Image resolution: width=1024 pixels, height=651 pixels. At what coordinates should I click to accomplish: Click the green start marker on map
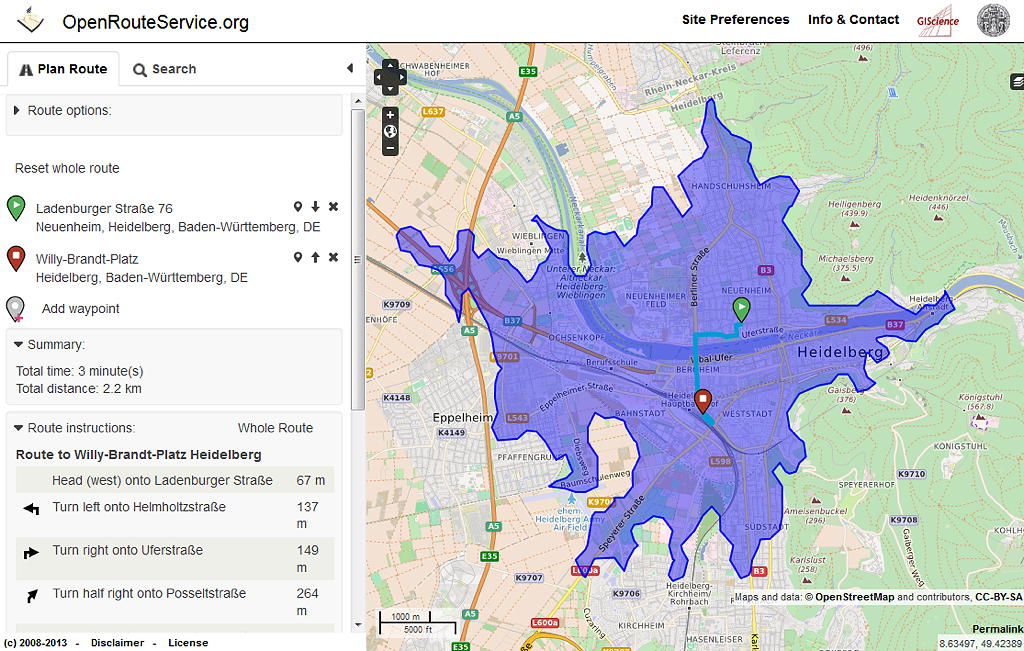(x=741, y=309)
